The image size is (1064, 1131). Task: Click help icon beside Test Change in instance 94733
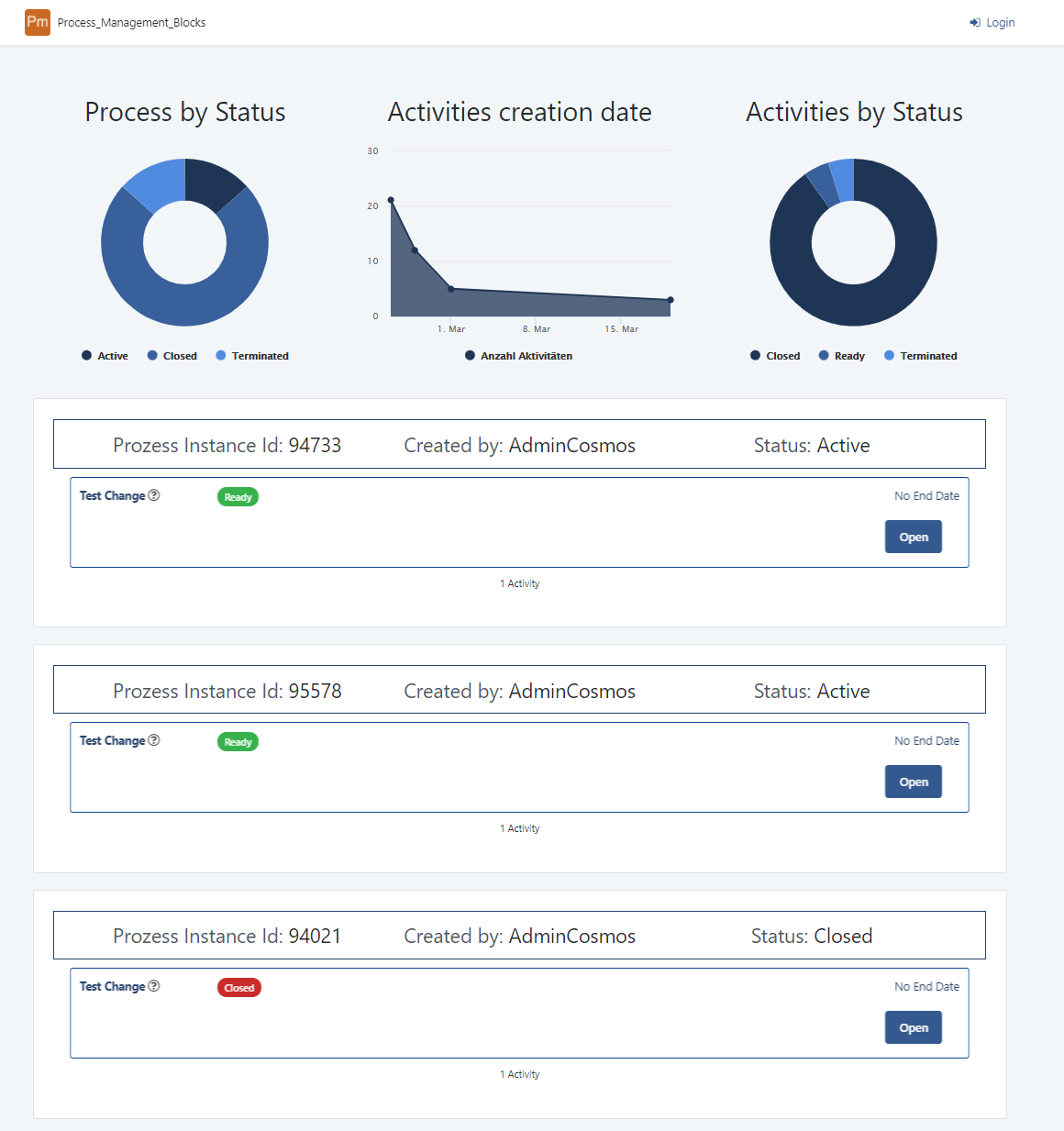(x=154, y=495)
